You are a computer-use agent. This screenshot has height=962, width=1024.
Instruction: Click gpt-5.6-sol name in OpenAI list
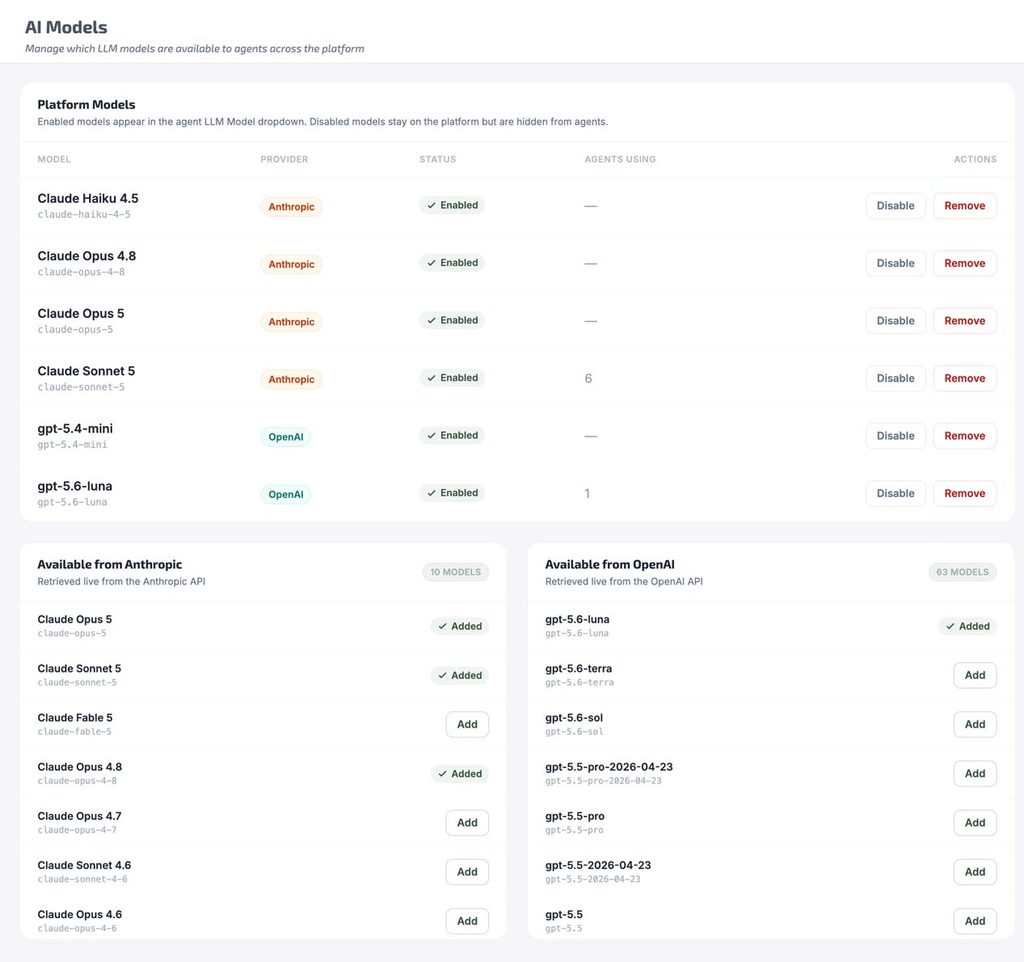pyautogui.click(x=574, y=718)
